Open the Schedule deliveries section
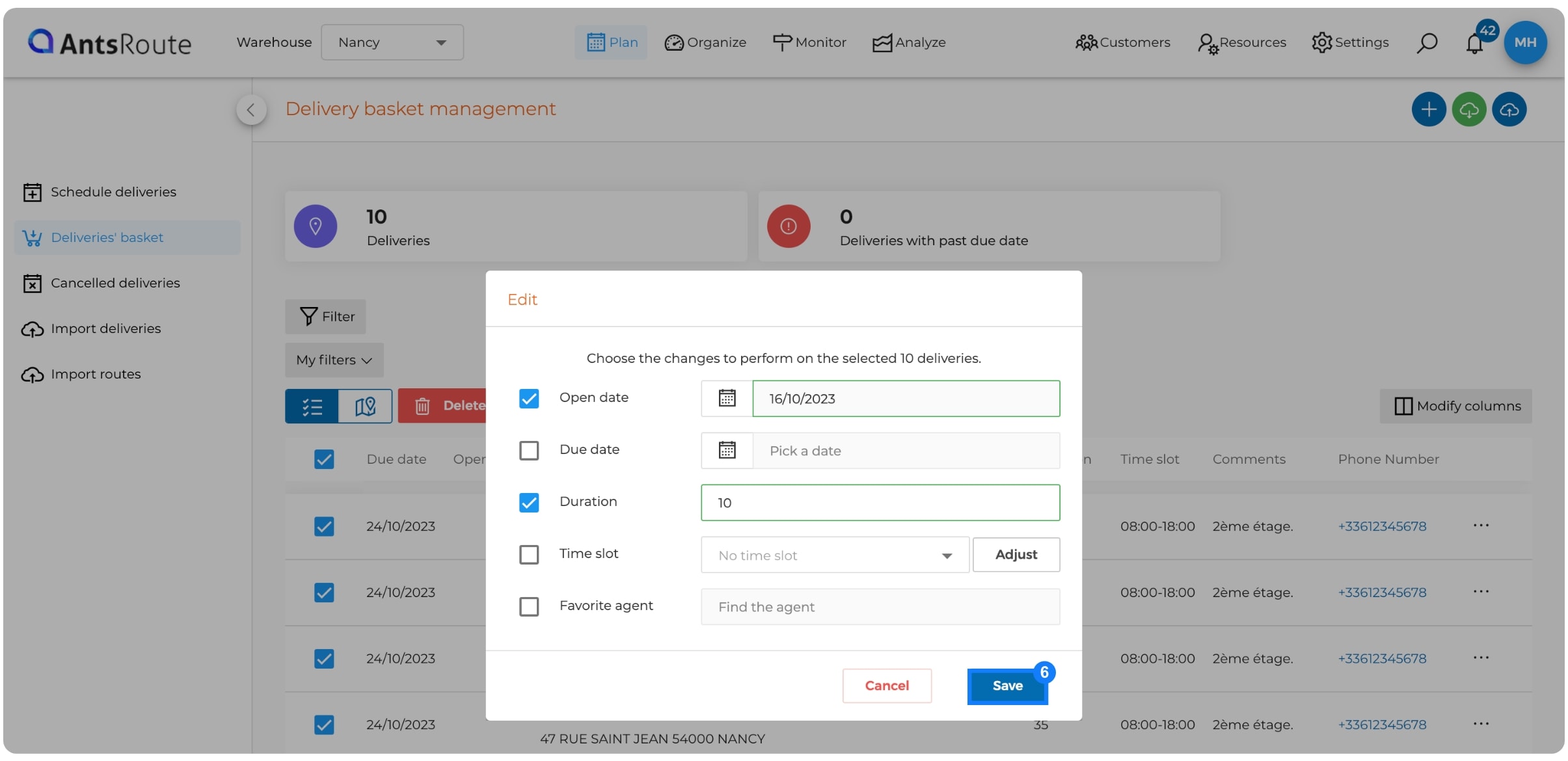Viewport: 1568px width, 761px height. point(113,191)
